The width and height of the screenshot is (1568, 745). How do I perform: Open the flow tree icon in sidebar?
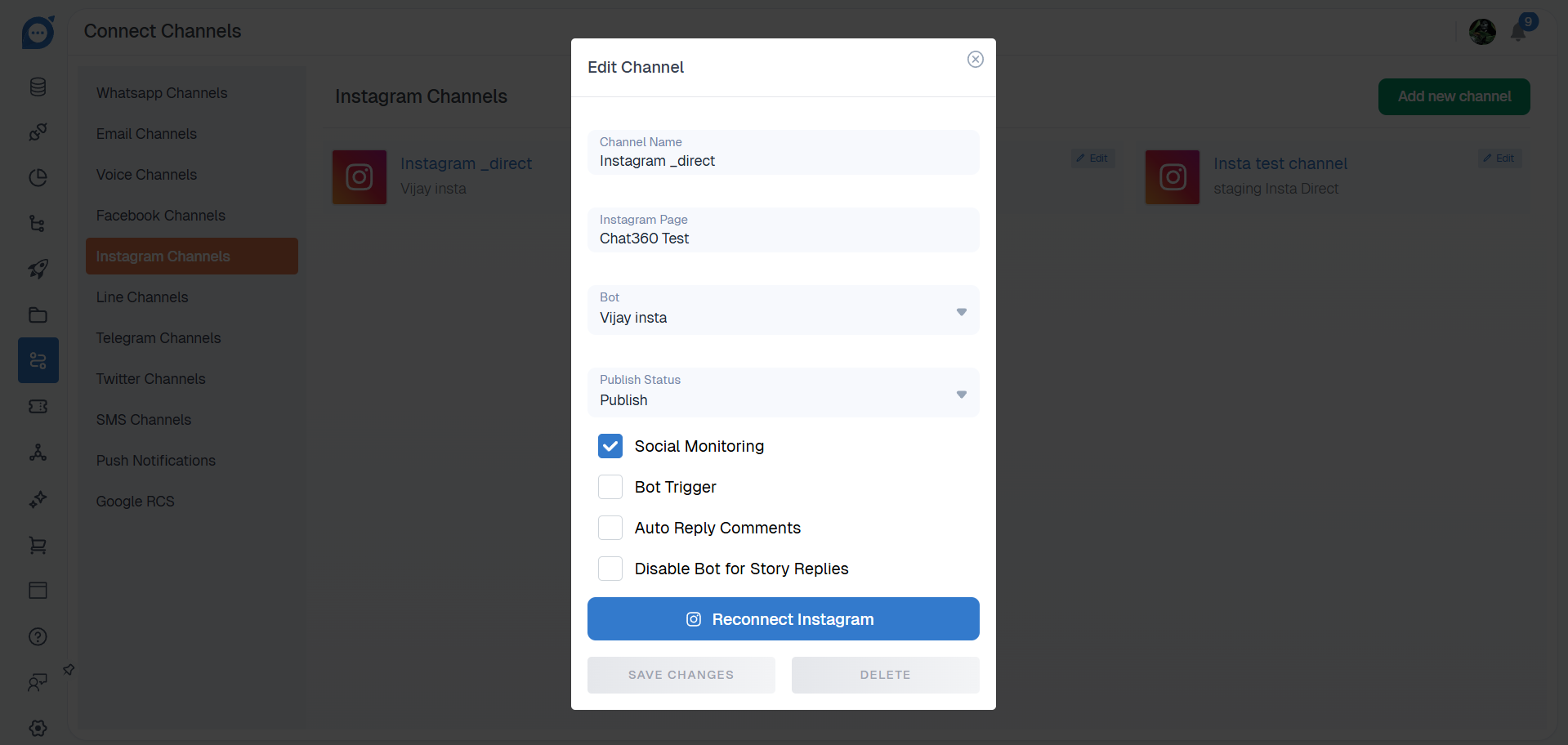[38, 223]
